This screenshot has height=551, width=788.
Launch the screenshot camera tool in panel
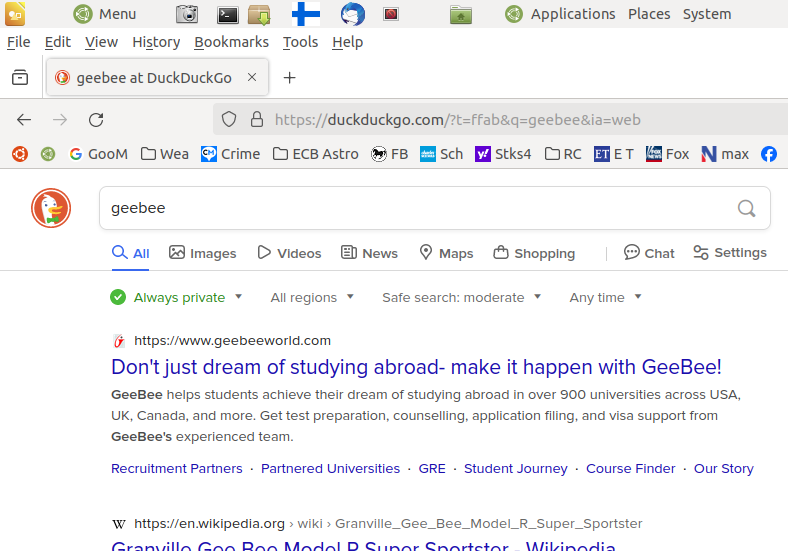pos(187,14)
